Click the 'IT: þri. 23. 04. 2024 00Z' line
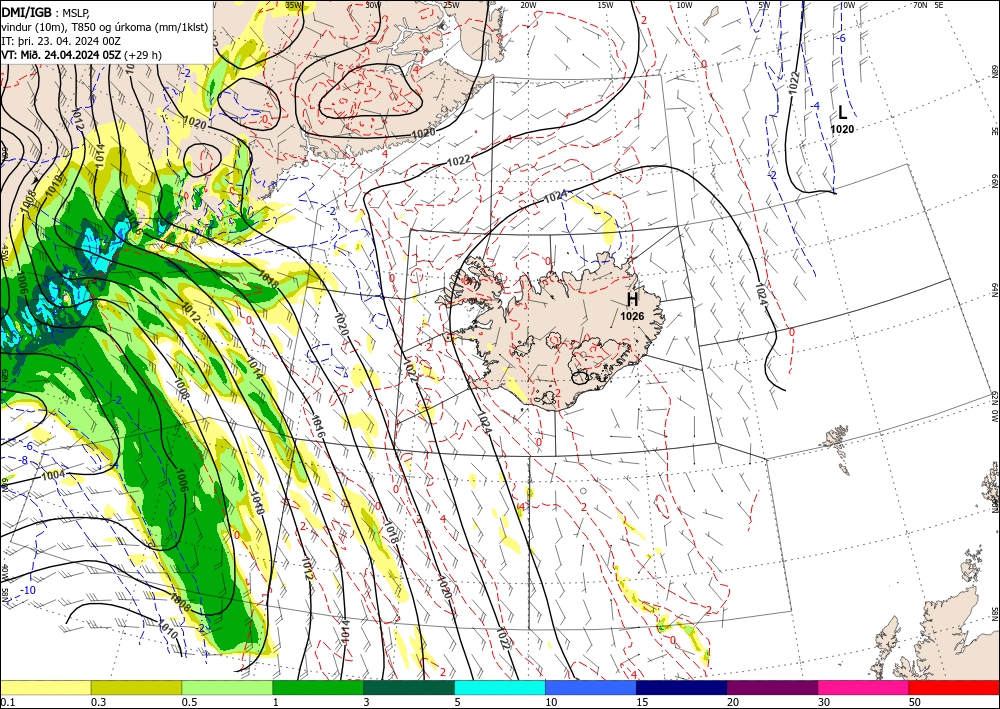Screen dimensions: 1000x709 (61, 41)
